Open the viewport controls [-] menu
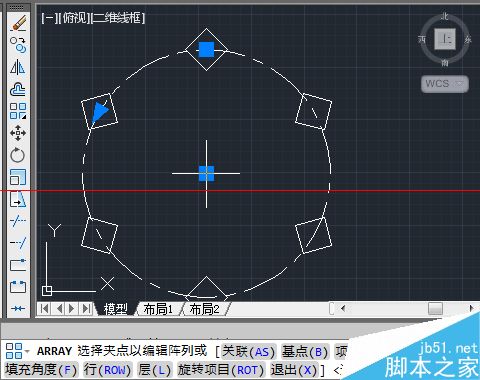The width and height of the screenshot is (480, 380). [49, 18]
